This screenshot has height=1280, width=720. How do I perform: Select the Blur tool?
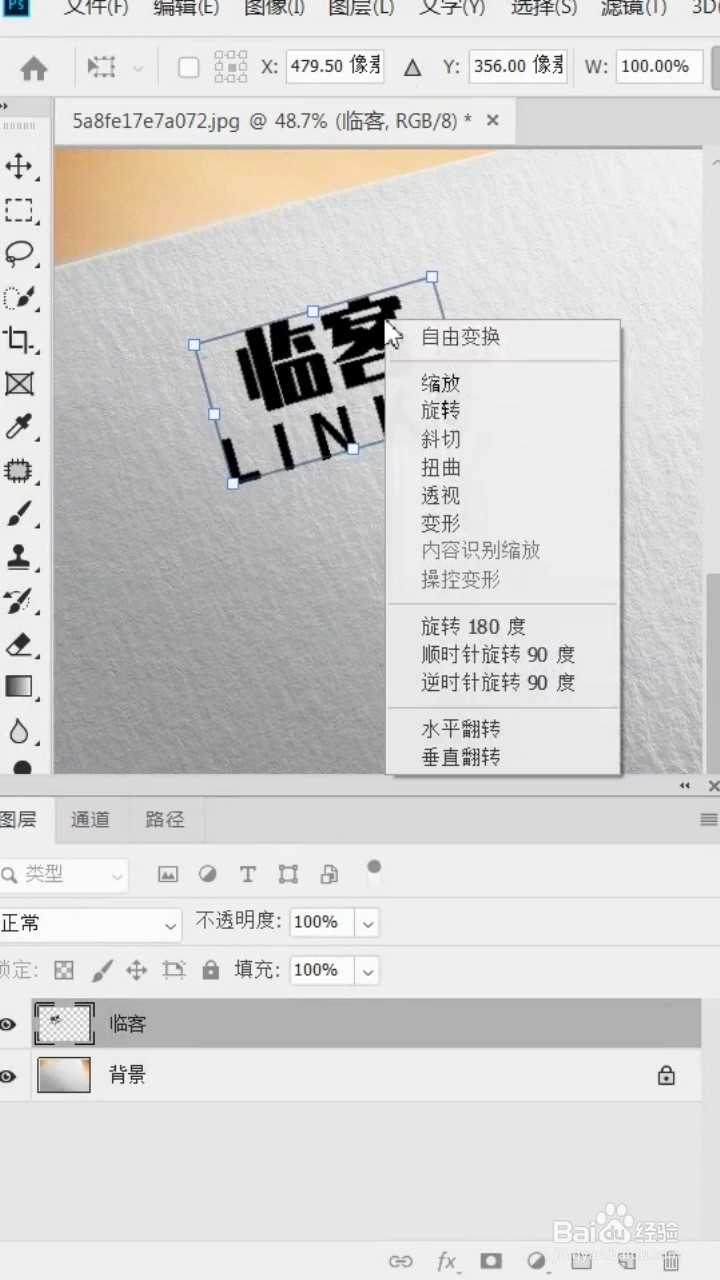[x=19, y=731]
